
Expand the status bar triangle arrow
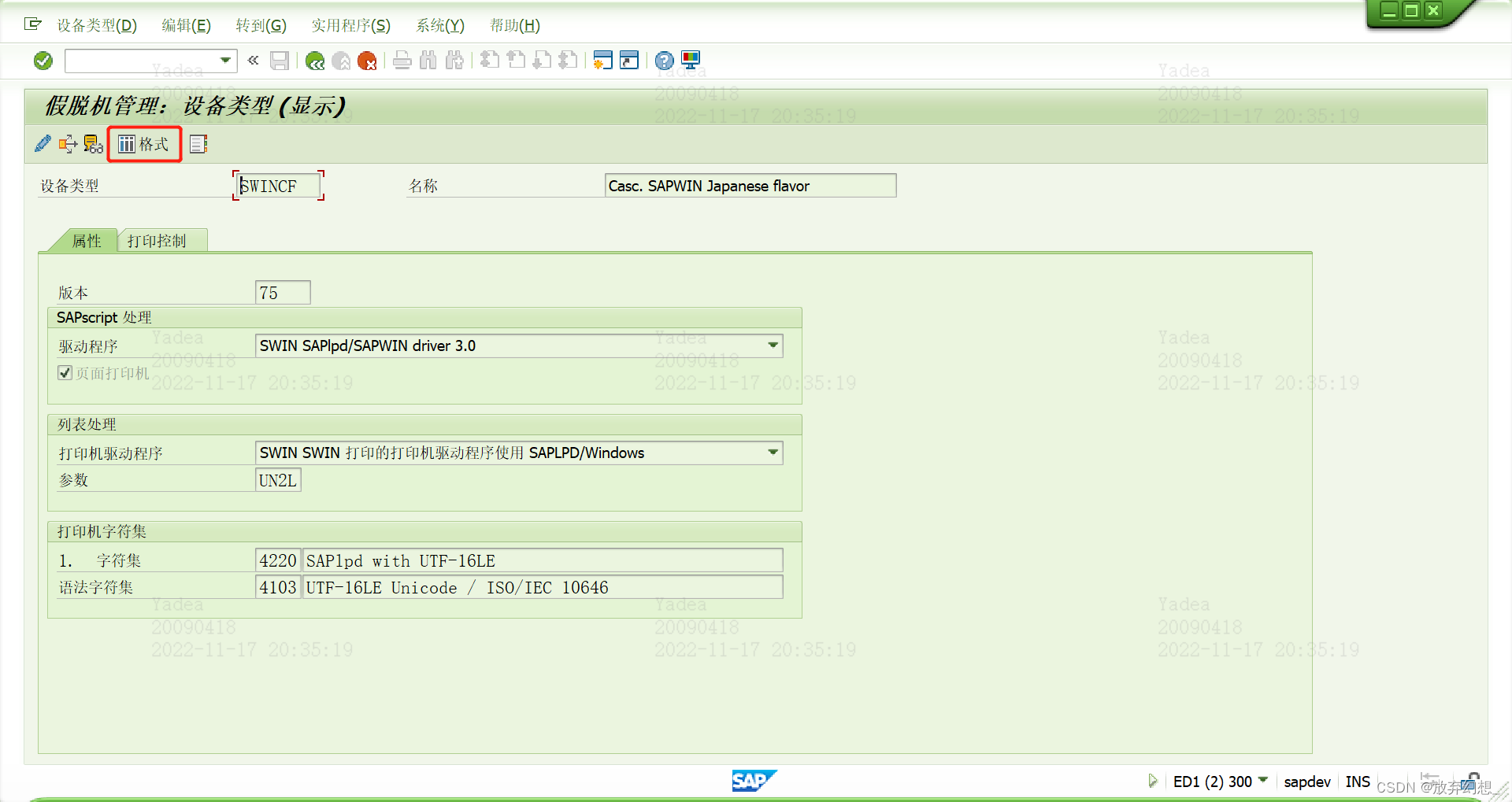[1153, 781]
